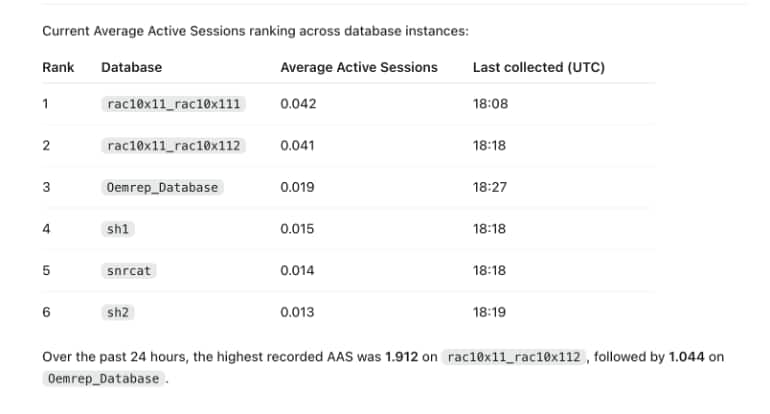Screen dimensions: 770x414
Task: Click the bold 1.044 value
Action: click(x=686, y=357)
